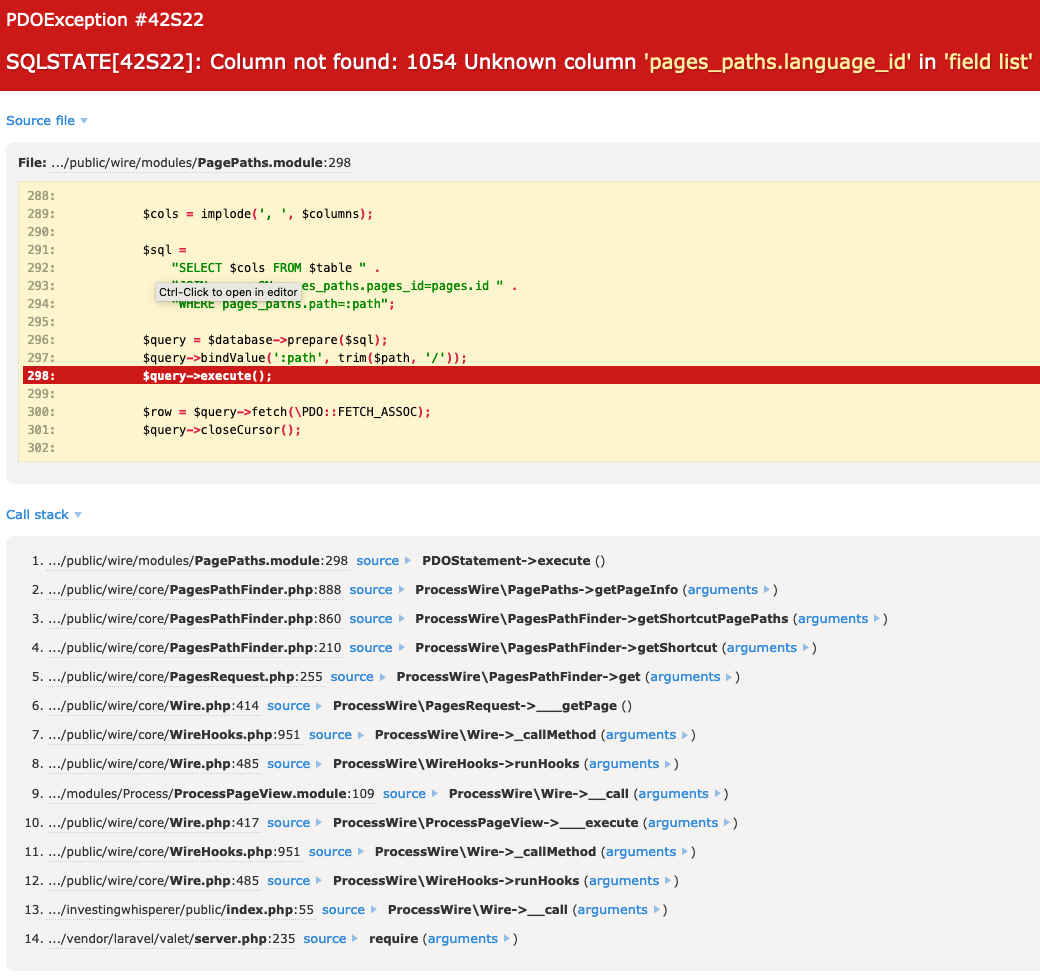The image size is (1040, 978).
Task: Click source arrow icon on Wire.php:414 frame
Action: coord(318,705)
